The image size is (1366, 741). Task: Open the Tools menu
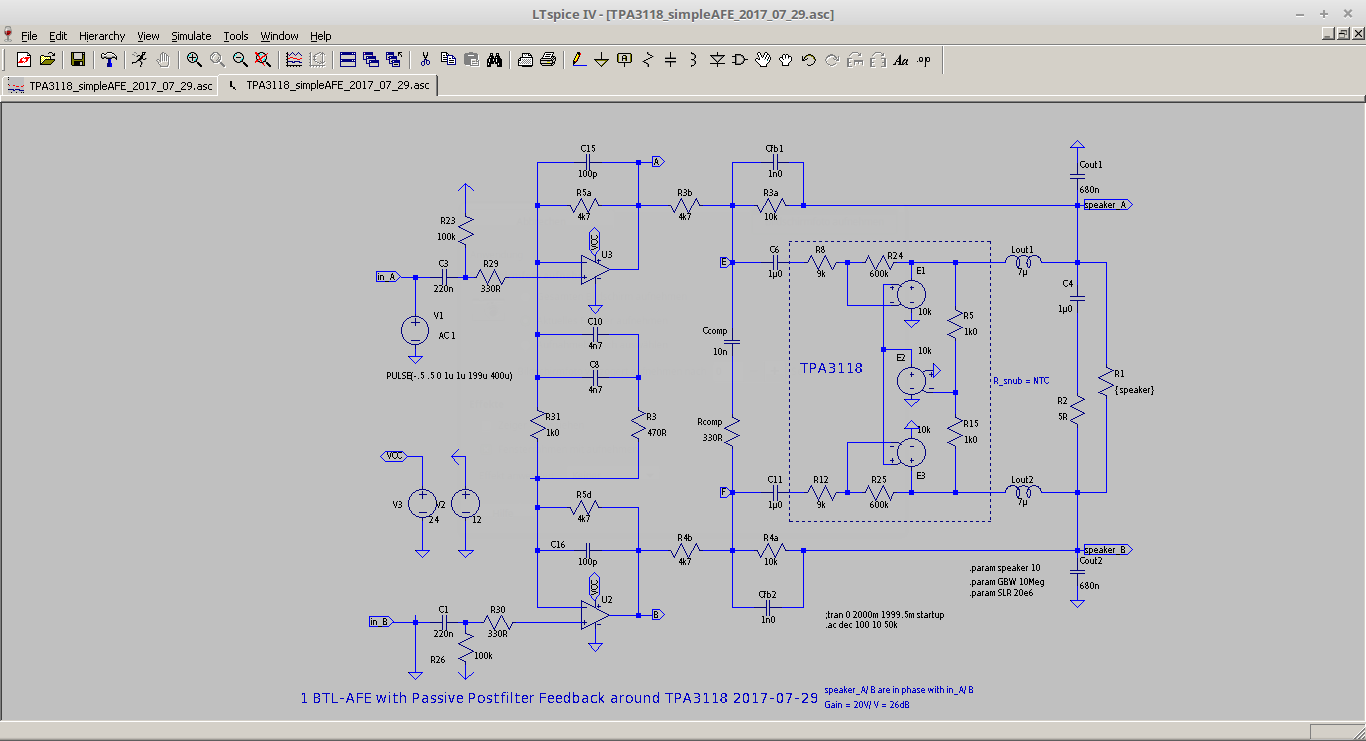pyautogui.click(x=235, y=36)
